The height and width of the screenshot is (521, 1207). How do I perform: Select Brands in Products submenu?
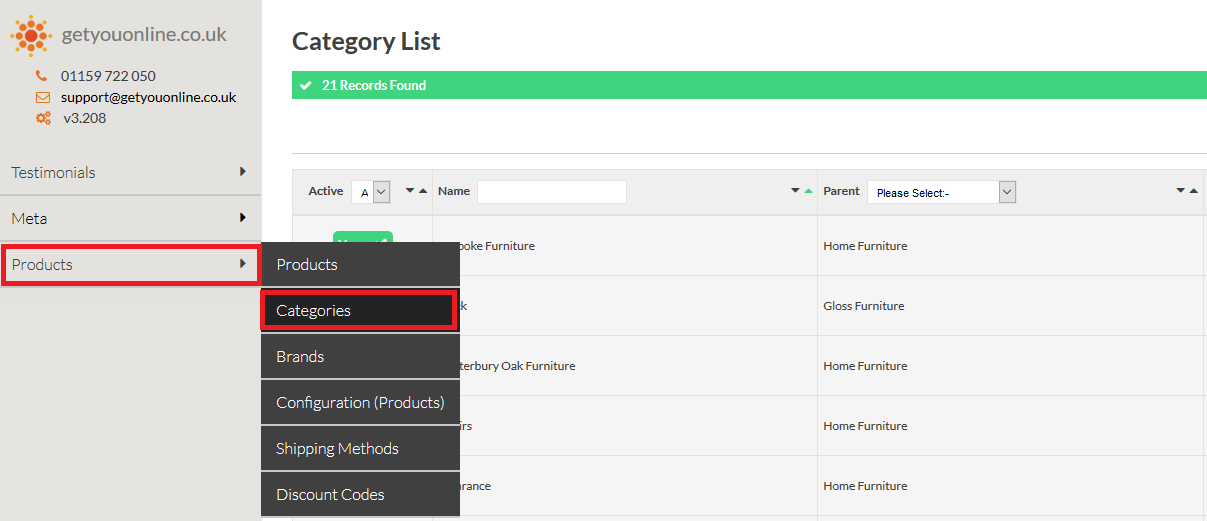click(x=360, y=357)
